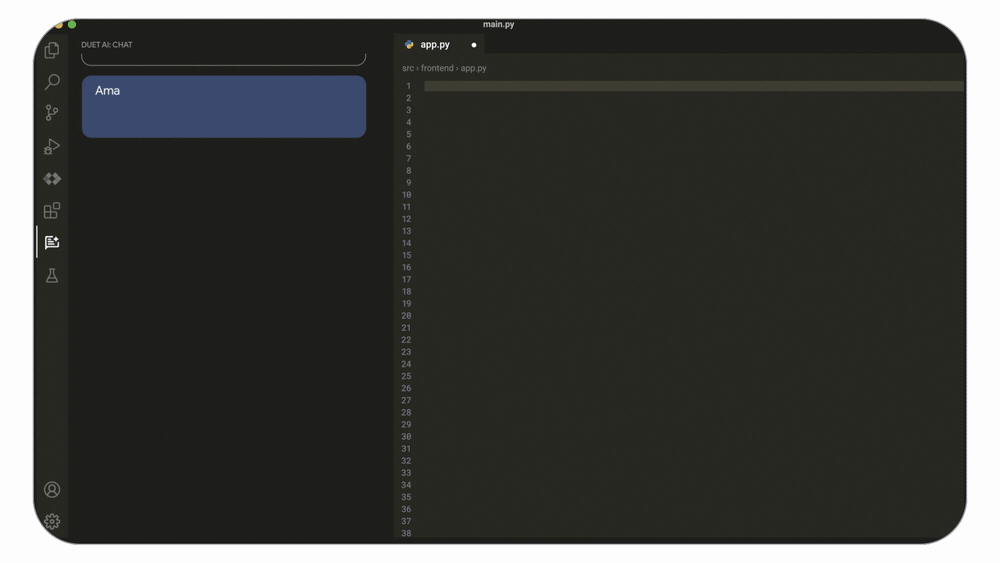Screen dimensions: 1000x563
Task: Open the Testing flask icon
Action: pos(52,275)
